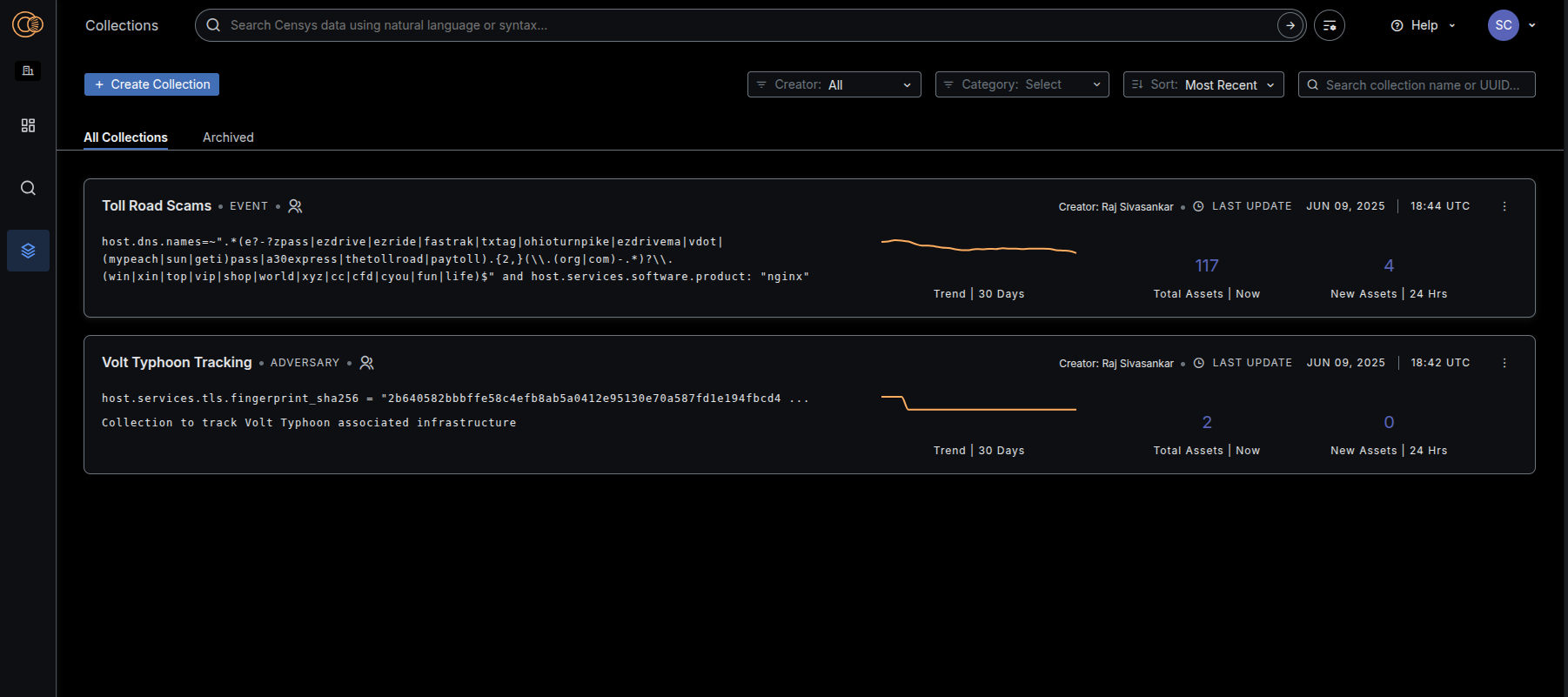This screenshot has height=697, width=1568.
Task: Open the query filter options icon
Action: click(1329, 25)
